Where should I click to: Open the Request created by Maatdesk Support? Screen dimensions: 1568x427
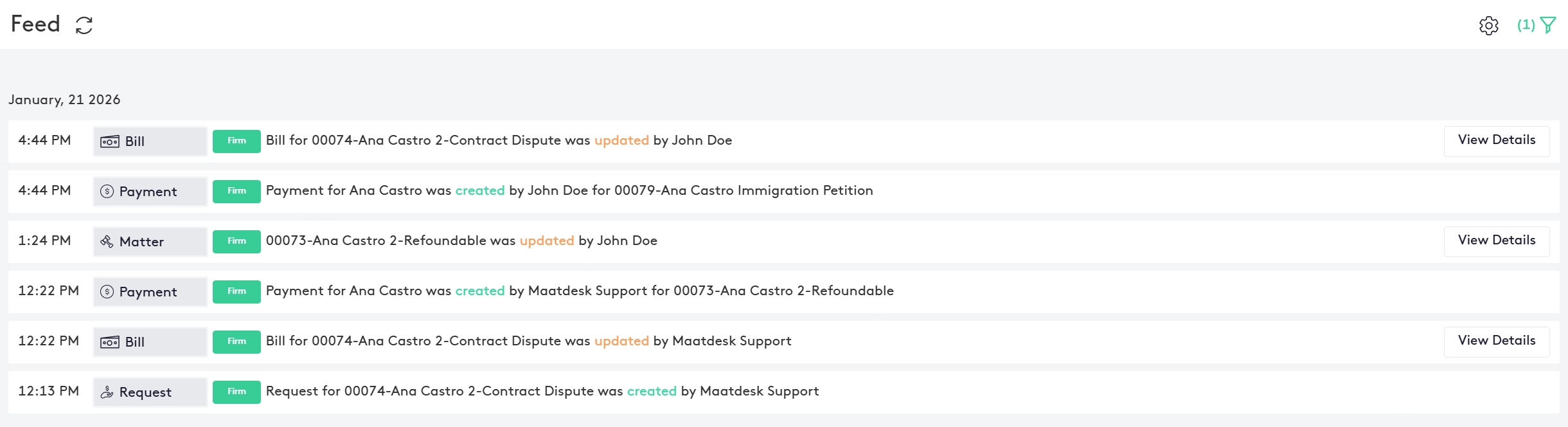(x=542, y=392)
